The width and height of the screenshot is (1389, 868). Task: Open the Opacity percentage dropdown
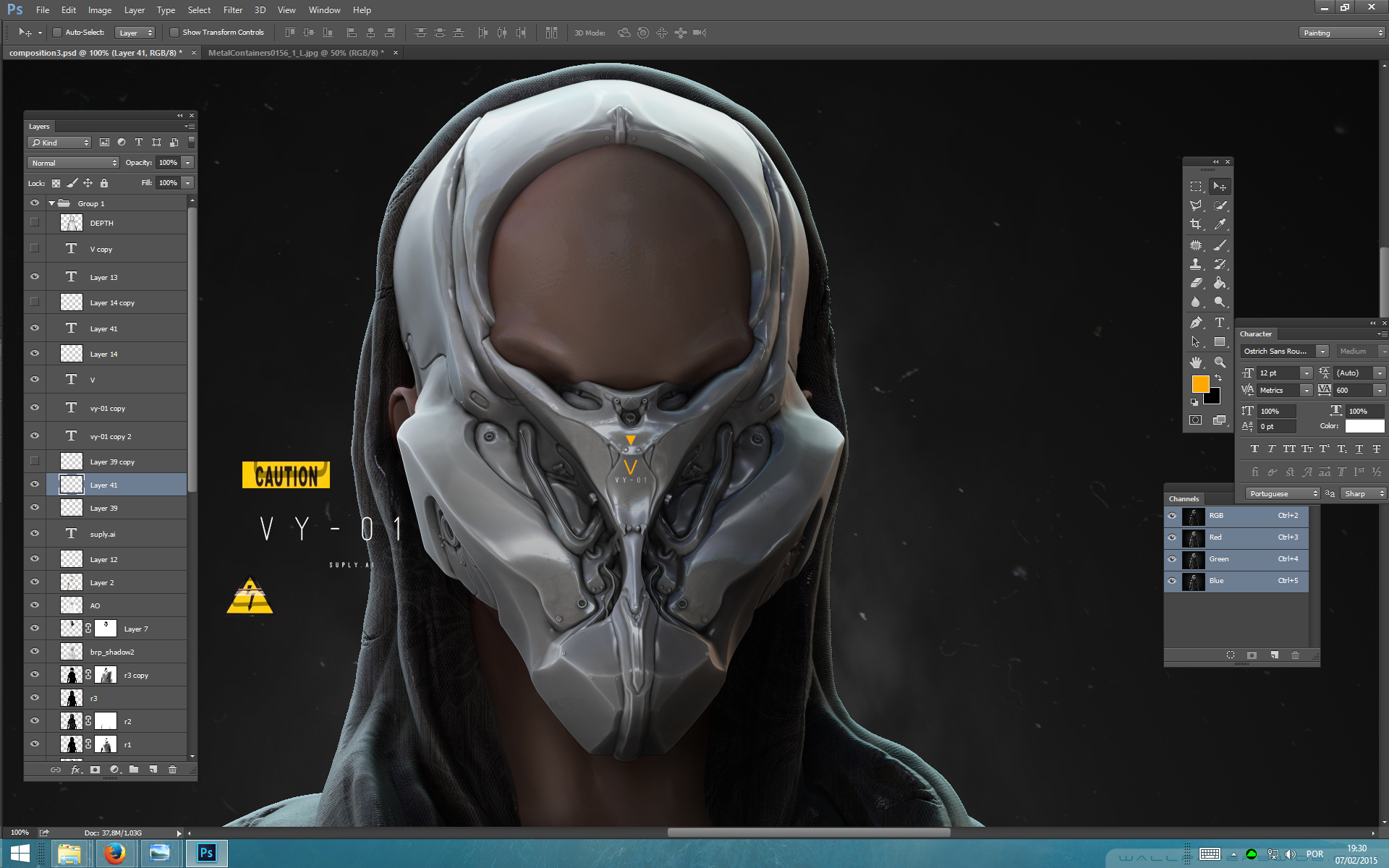pyautogui.click(x=190, y=162)
